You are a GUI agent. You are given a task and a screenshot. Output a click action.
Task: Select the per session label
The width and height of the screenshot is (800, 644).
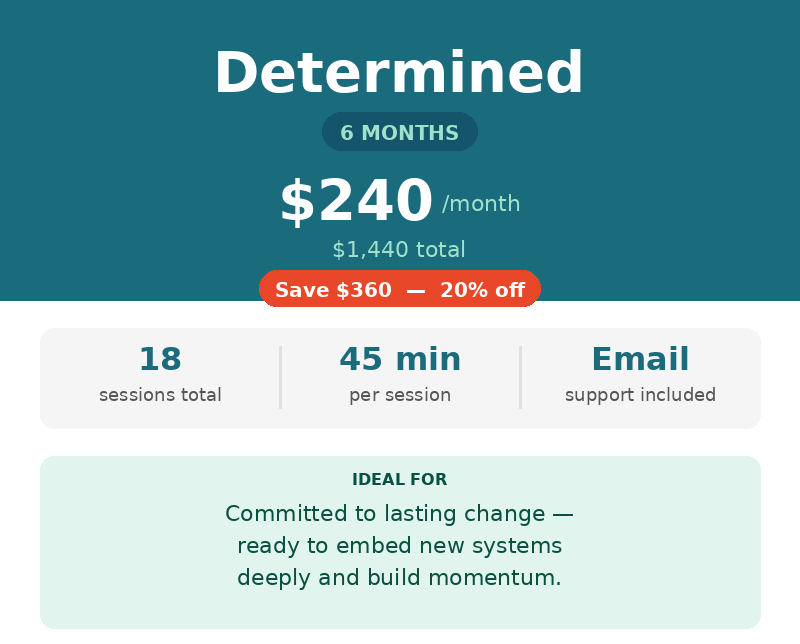(400, 395)
